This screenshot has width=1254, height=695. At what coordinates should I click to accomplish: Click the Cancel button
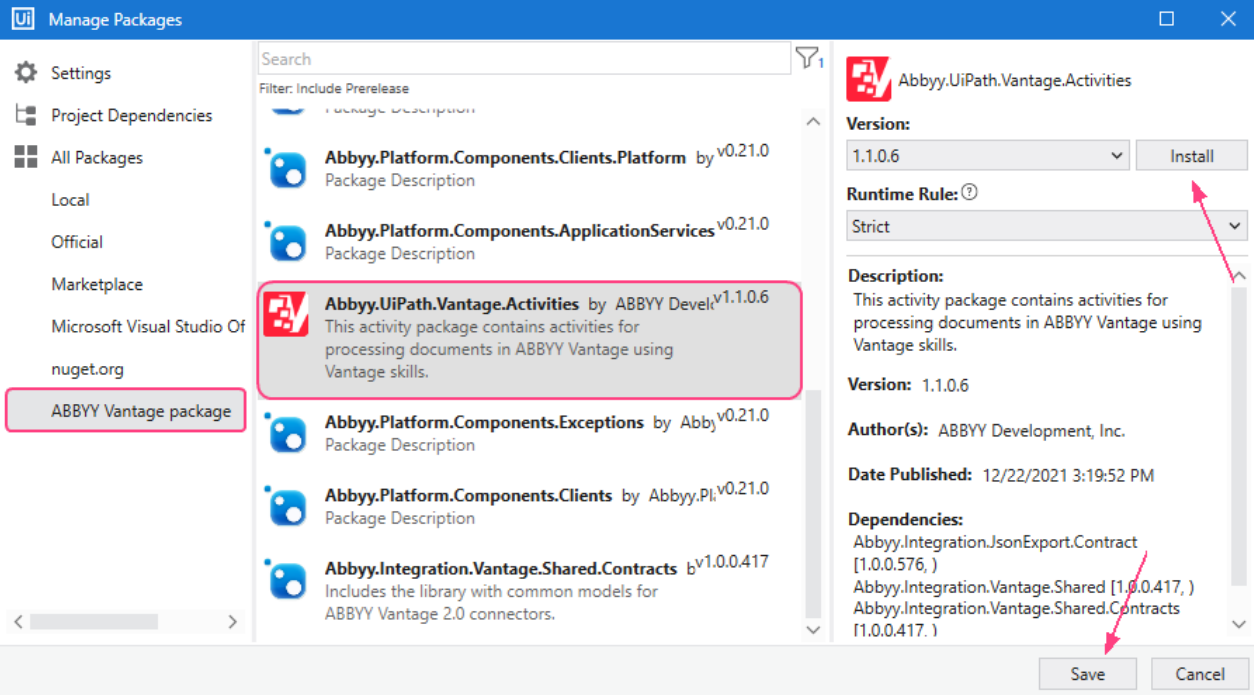[1200, 674]
